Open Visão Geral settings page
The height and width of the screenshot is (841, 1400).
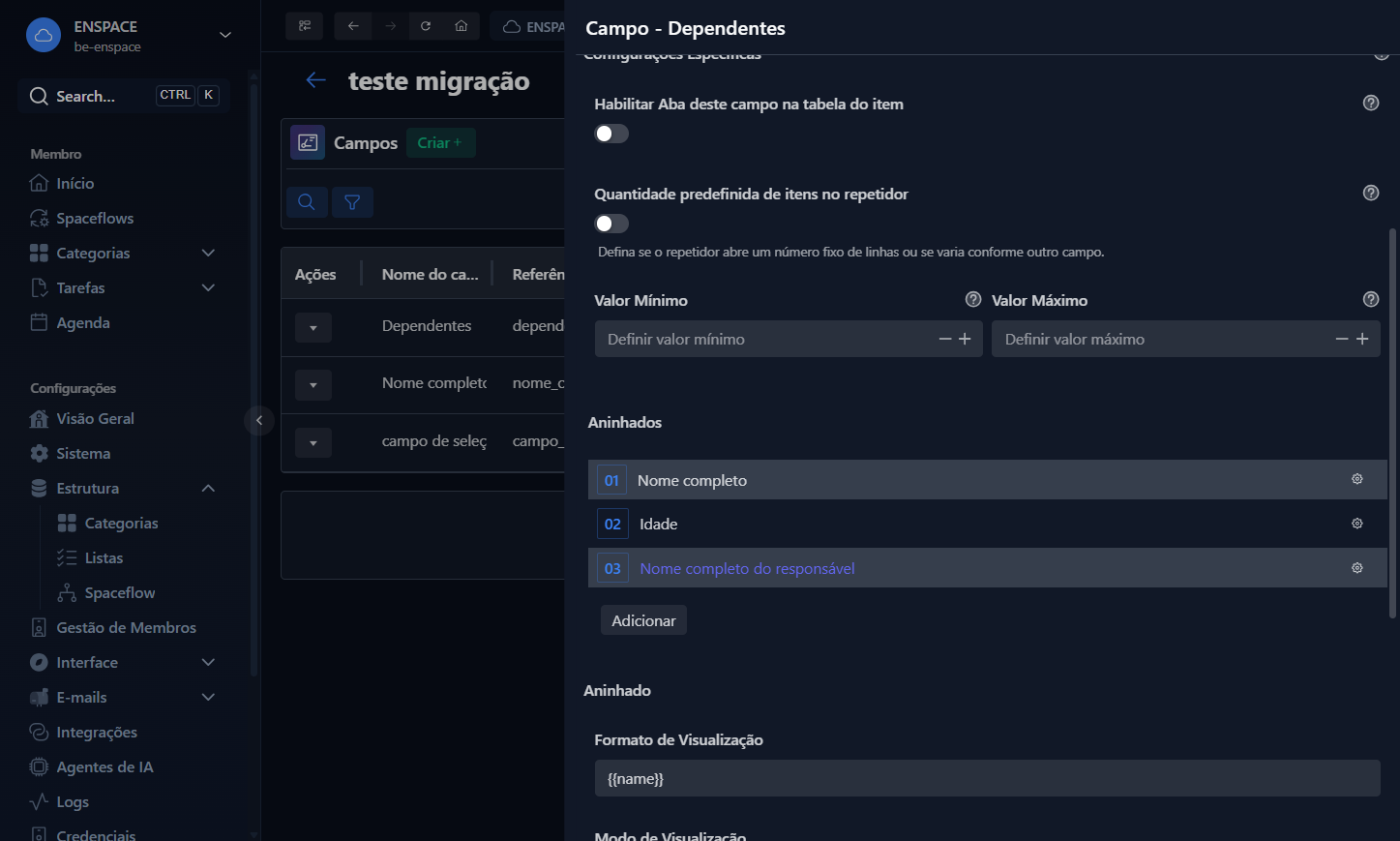point(82,418)
